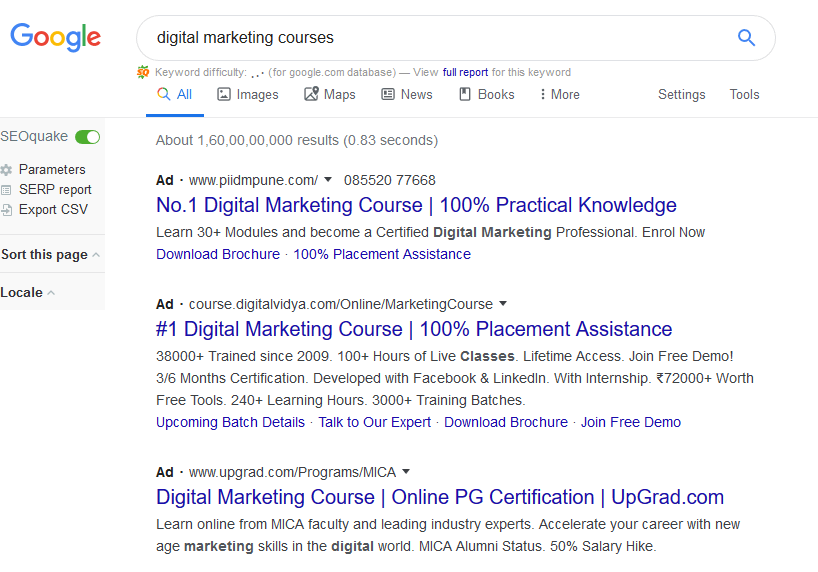The width and height of the screenshot is (818, 572).
Task: Toggle the SEOquake switch off
Action: 87,137
